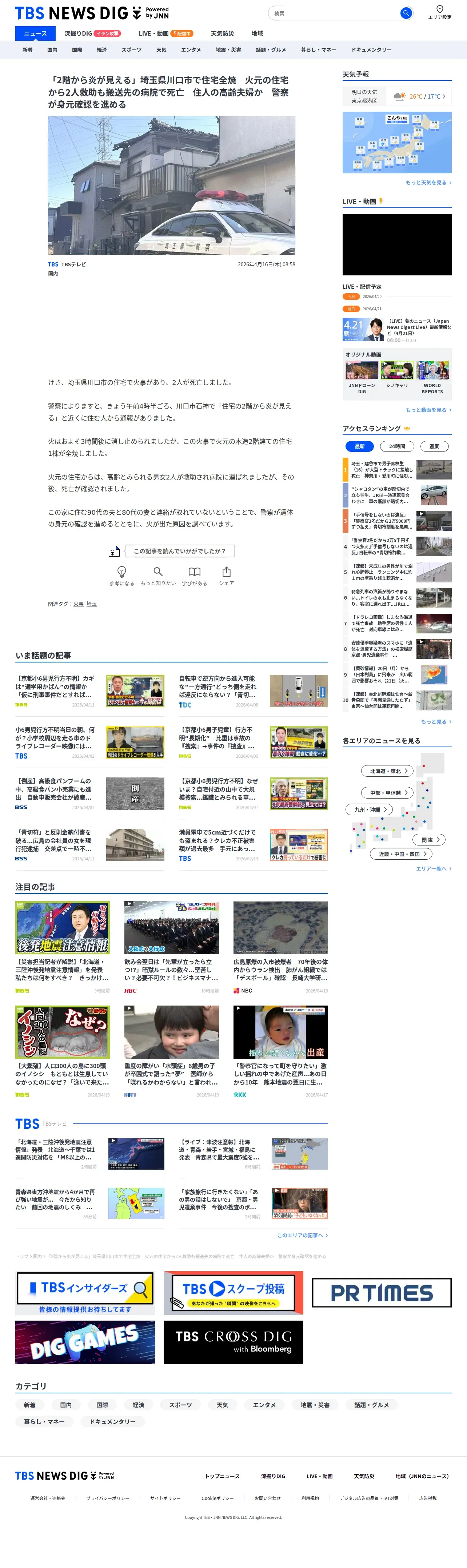Open the JNNドローンDIG video thumbnail

(362, 371)
